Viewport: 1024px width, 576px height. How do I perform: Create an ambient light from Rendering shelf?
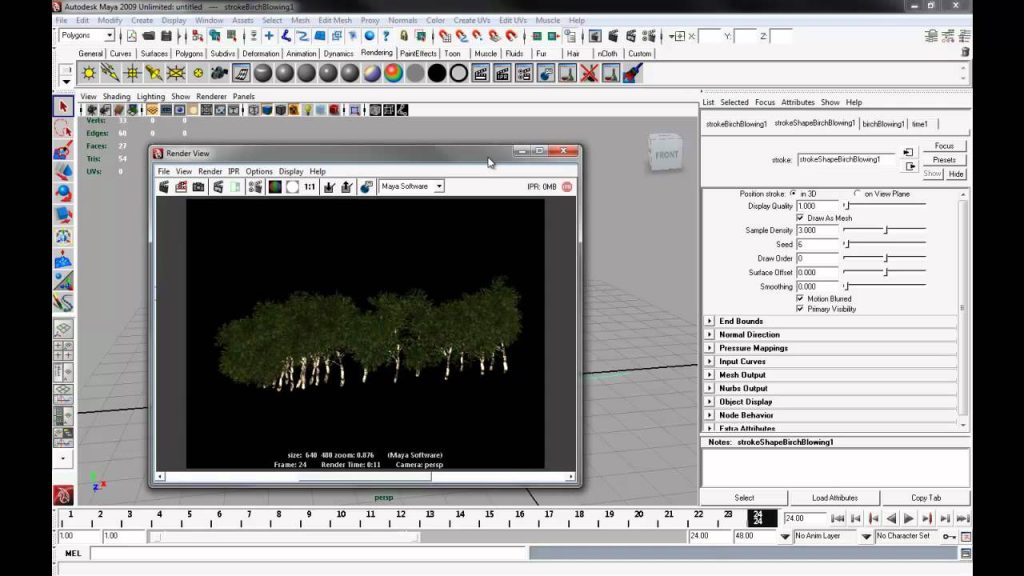click(x=89, y=73)
